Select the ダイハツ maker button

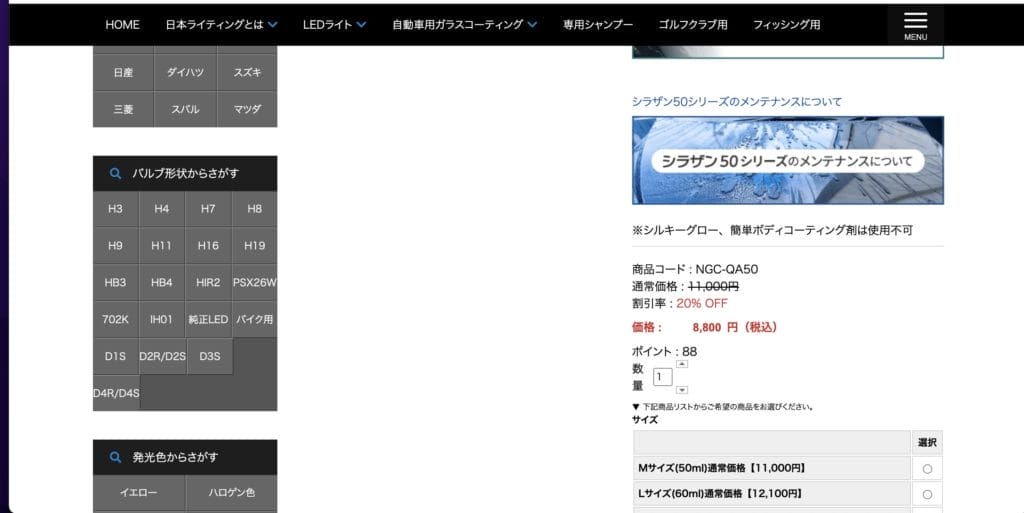click(185, 72)
